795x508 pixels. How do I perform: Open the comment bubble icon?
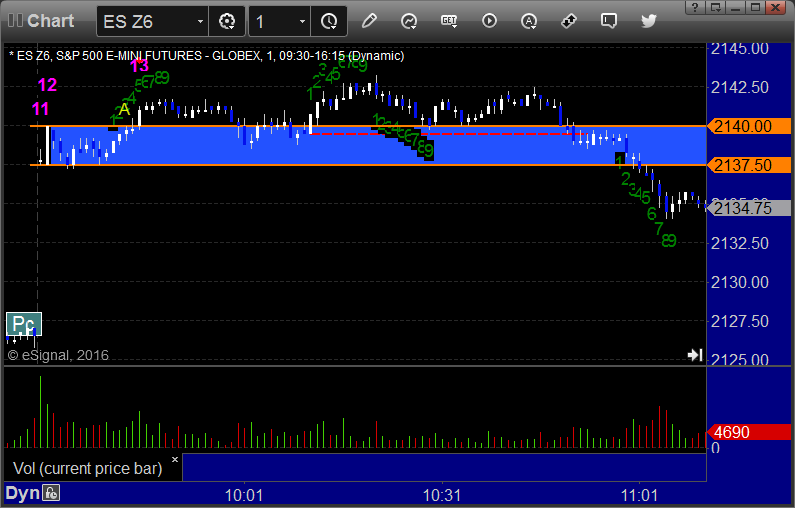608,21
